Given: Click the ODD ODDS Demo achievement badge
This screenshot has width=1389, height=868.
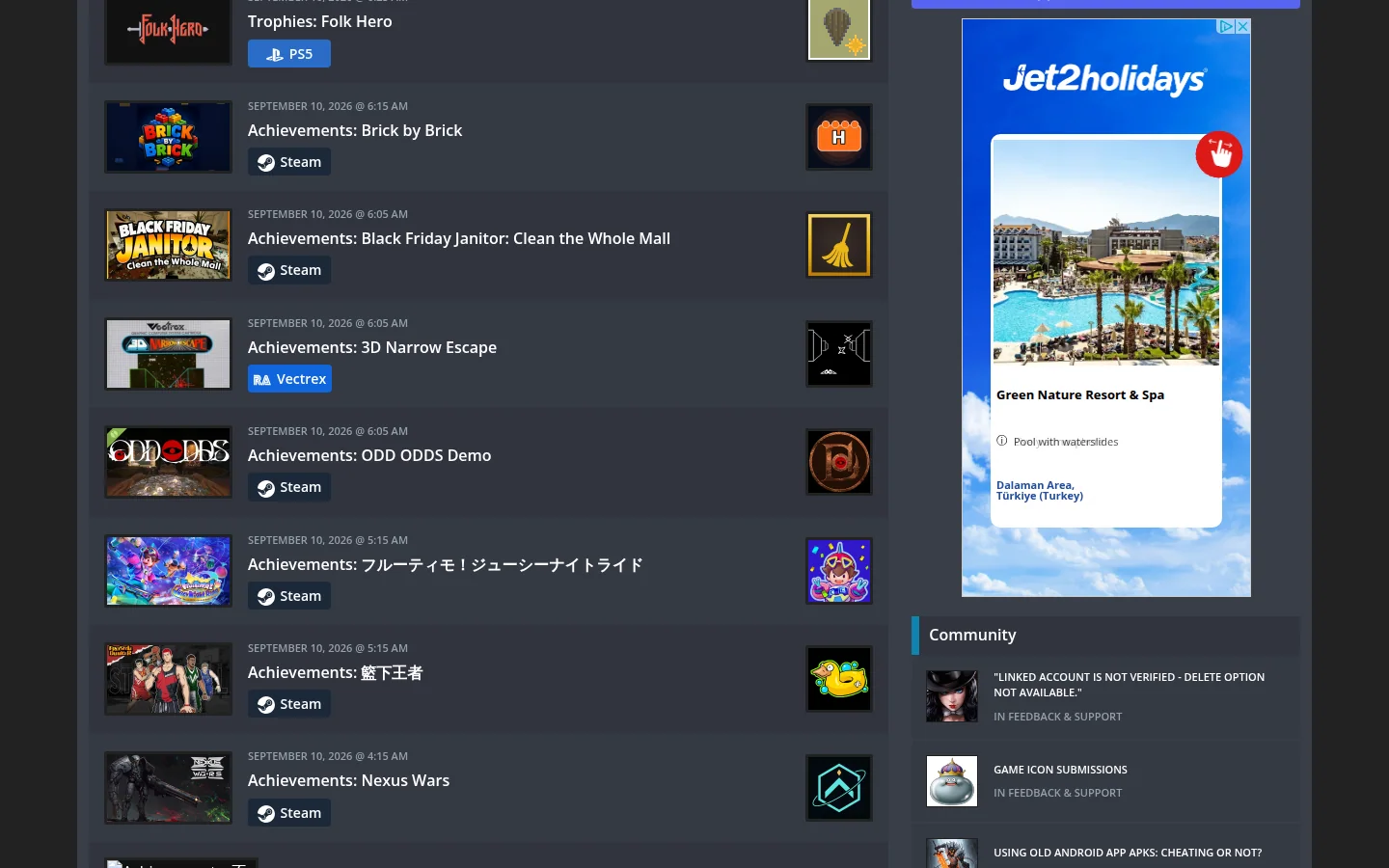Looking at the screenshot, I should [839, 462].
